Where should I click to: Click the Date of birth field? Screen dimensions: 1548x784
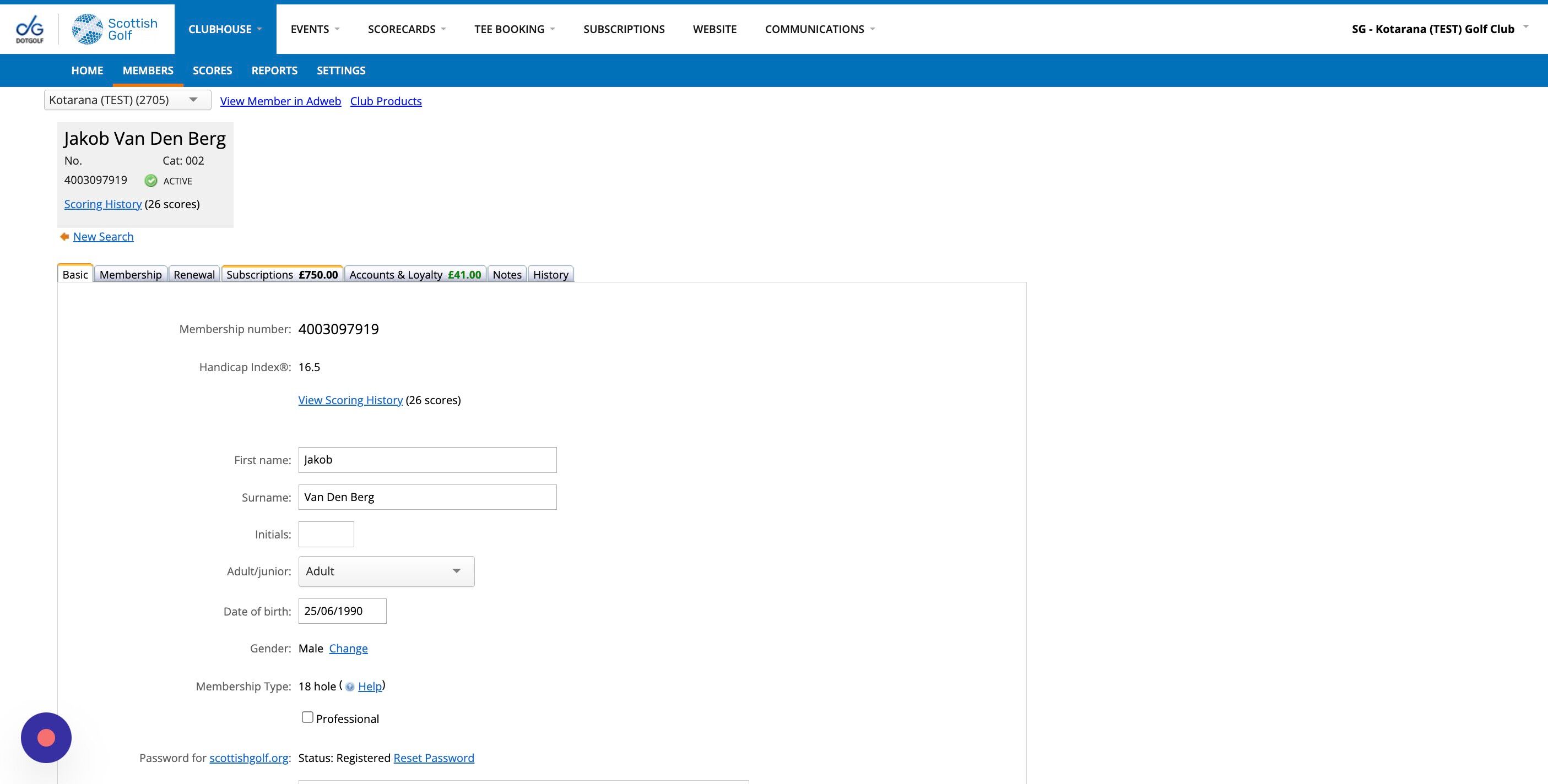[x=342, y=611]
